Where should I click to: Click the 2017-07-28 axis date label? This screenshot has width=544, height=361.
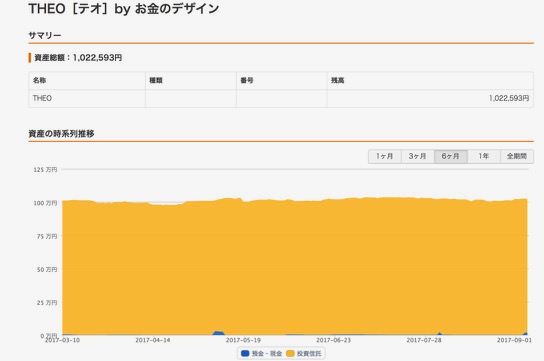pos(424,340)
